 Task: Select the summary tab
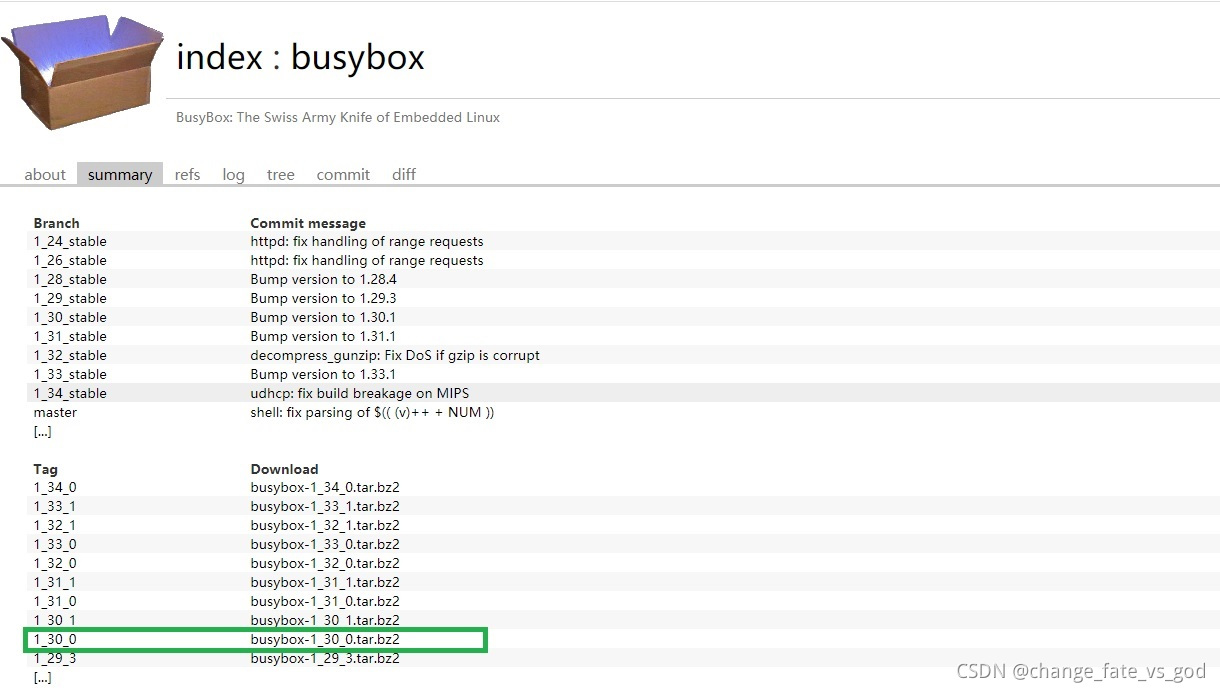pos(120,174)
